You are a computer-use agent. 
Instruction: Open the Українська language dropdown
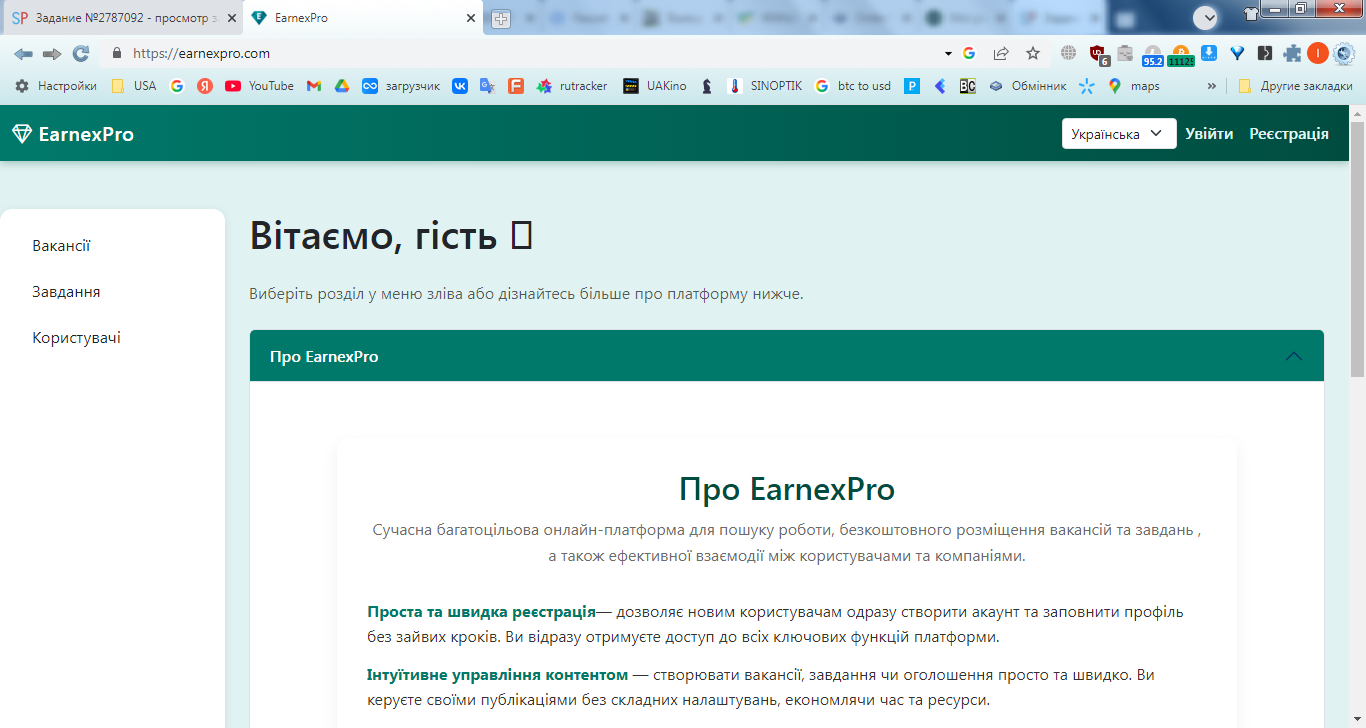click(1119, 134)
